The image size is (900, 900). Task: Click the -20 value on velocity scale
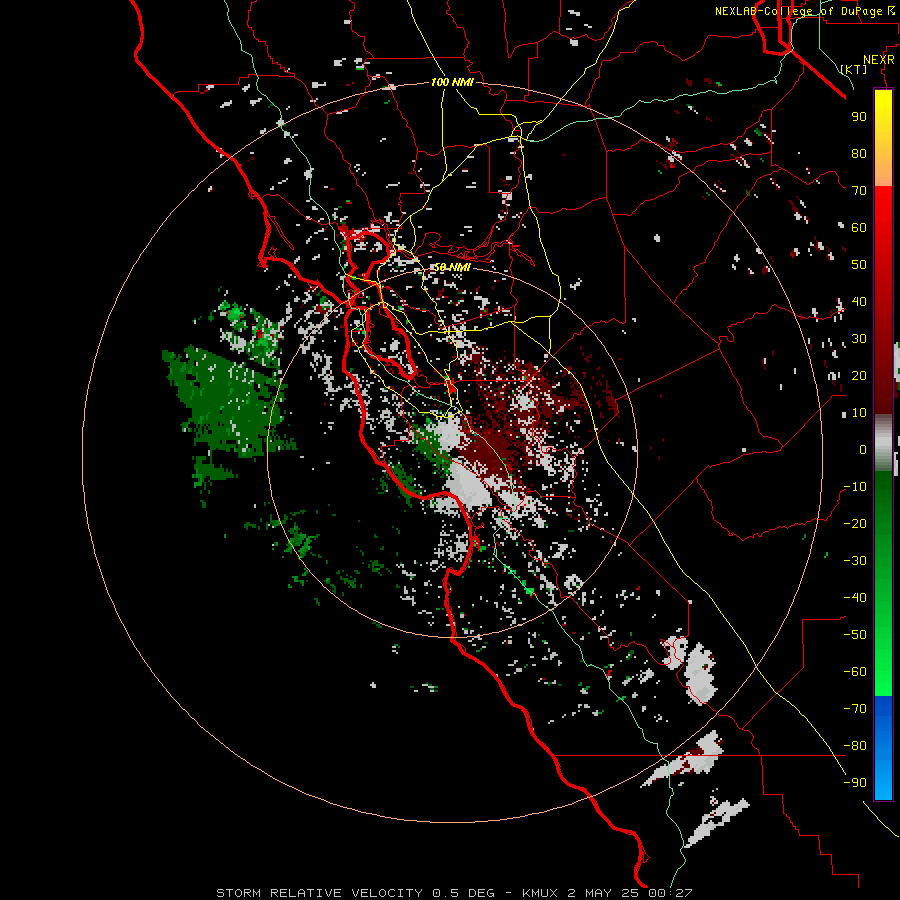pos(855,523)
